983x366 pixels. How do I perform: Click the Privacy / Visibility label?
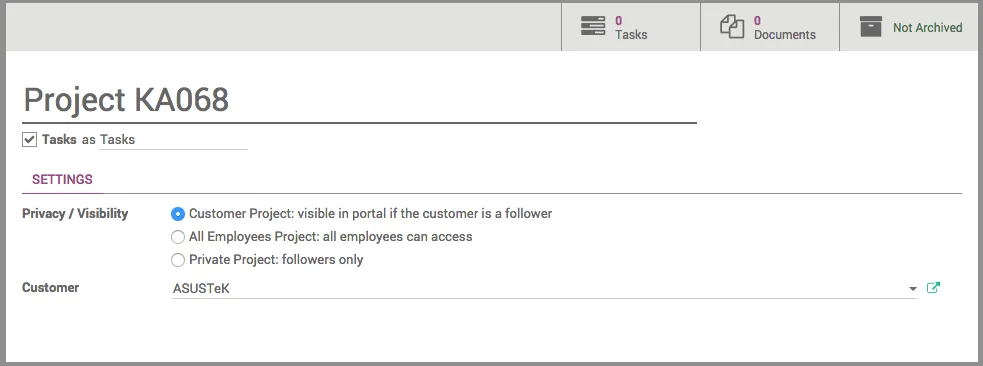click(75, 214)
